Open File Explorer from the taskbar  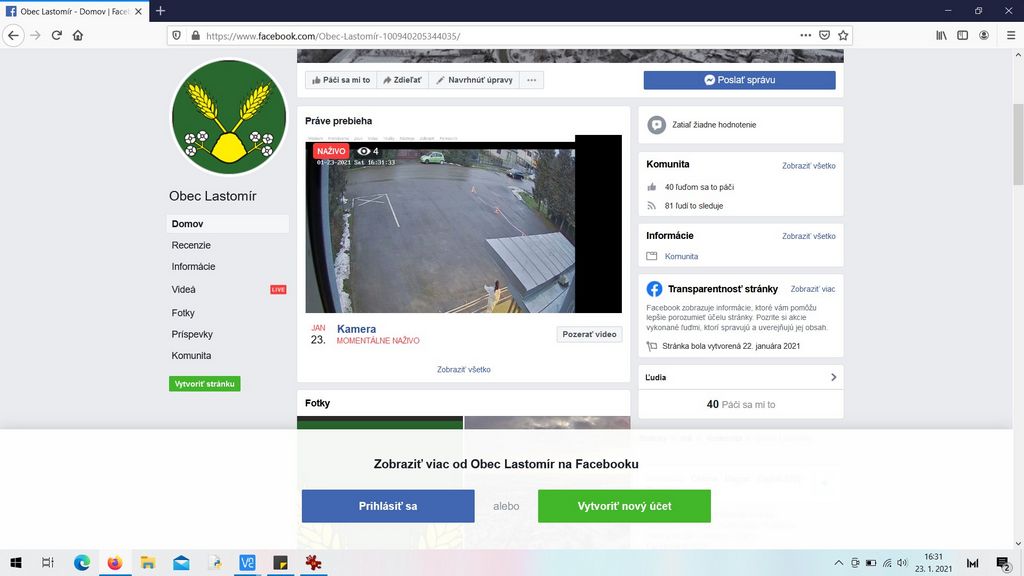pos(148,562)
